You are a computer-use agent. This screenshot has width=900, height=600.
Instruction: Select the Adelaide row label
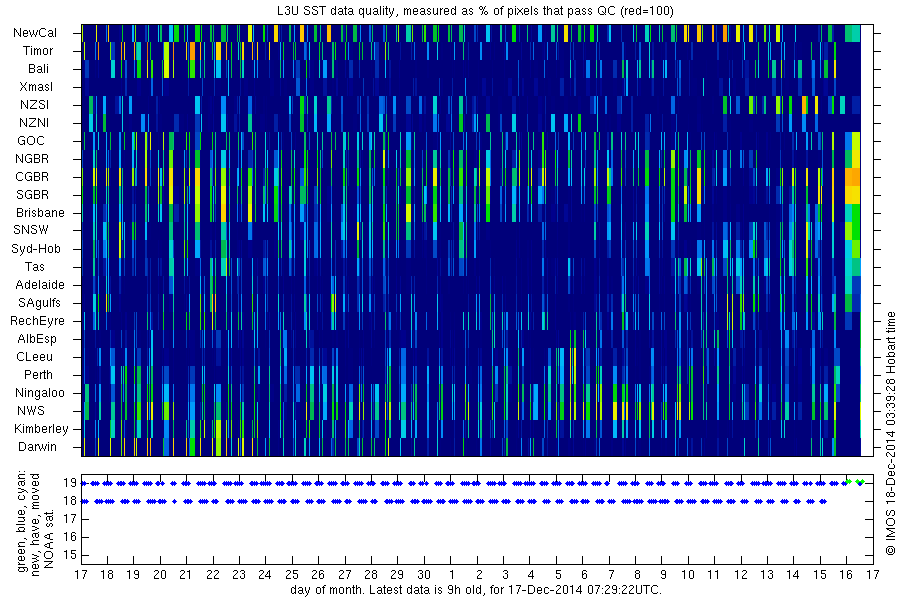coord(40,284)
